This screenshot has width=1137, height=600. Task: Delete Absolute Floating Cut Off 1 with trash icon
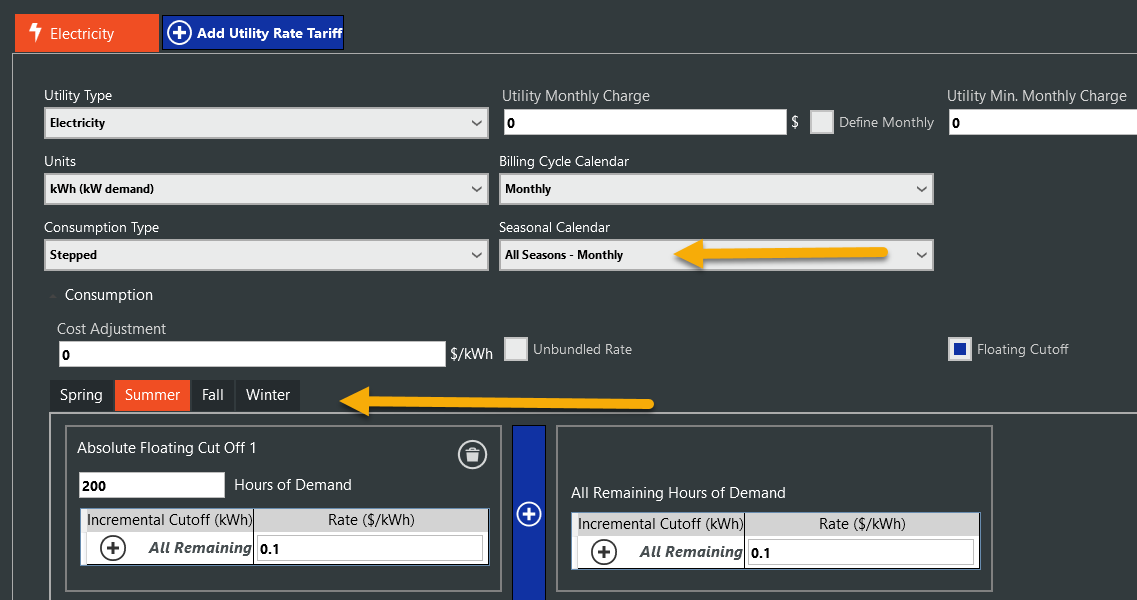click(x=472, y=455)
